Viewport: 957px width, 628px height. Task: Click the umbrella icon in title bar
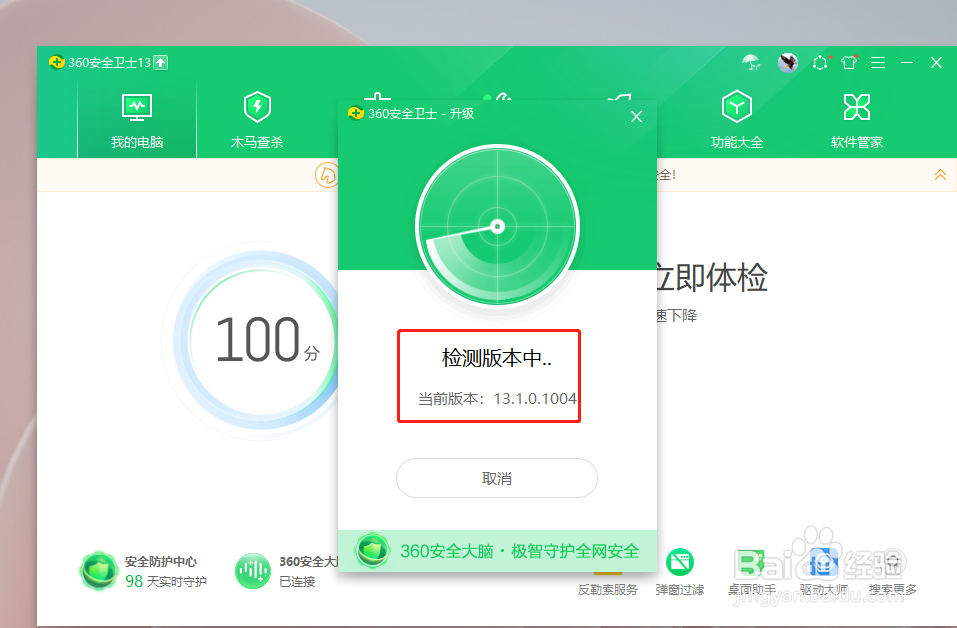click(x=751, y=62)
